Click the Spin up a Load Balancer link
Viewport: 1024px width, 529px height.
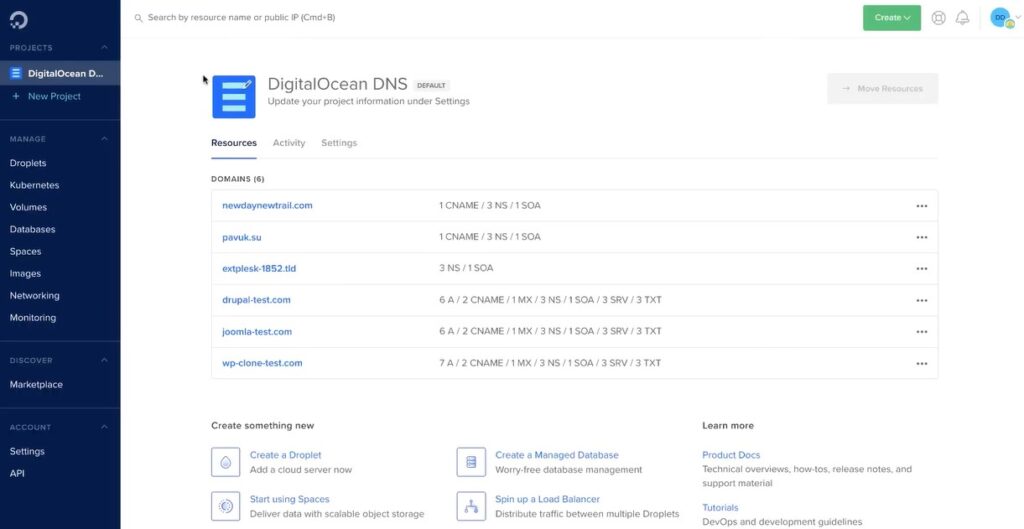click(x=547, y=500)
